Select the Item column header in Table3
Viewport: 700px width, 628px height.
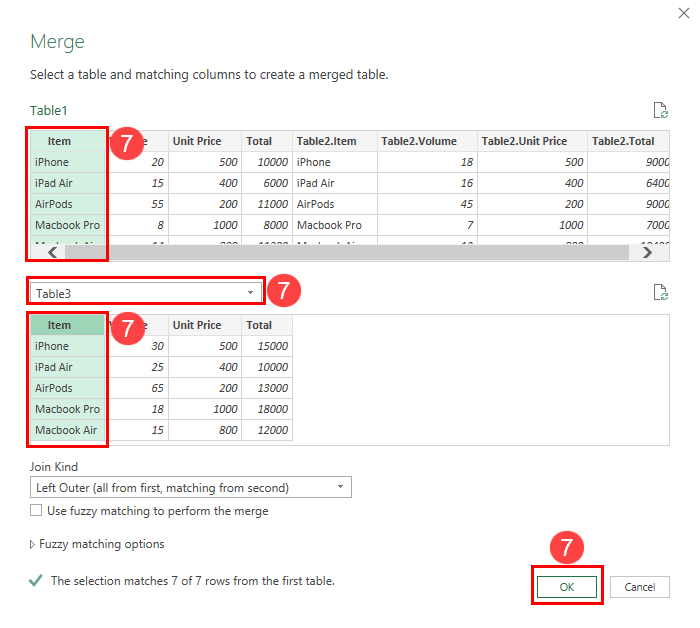[67, 325]
